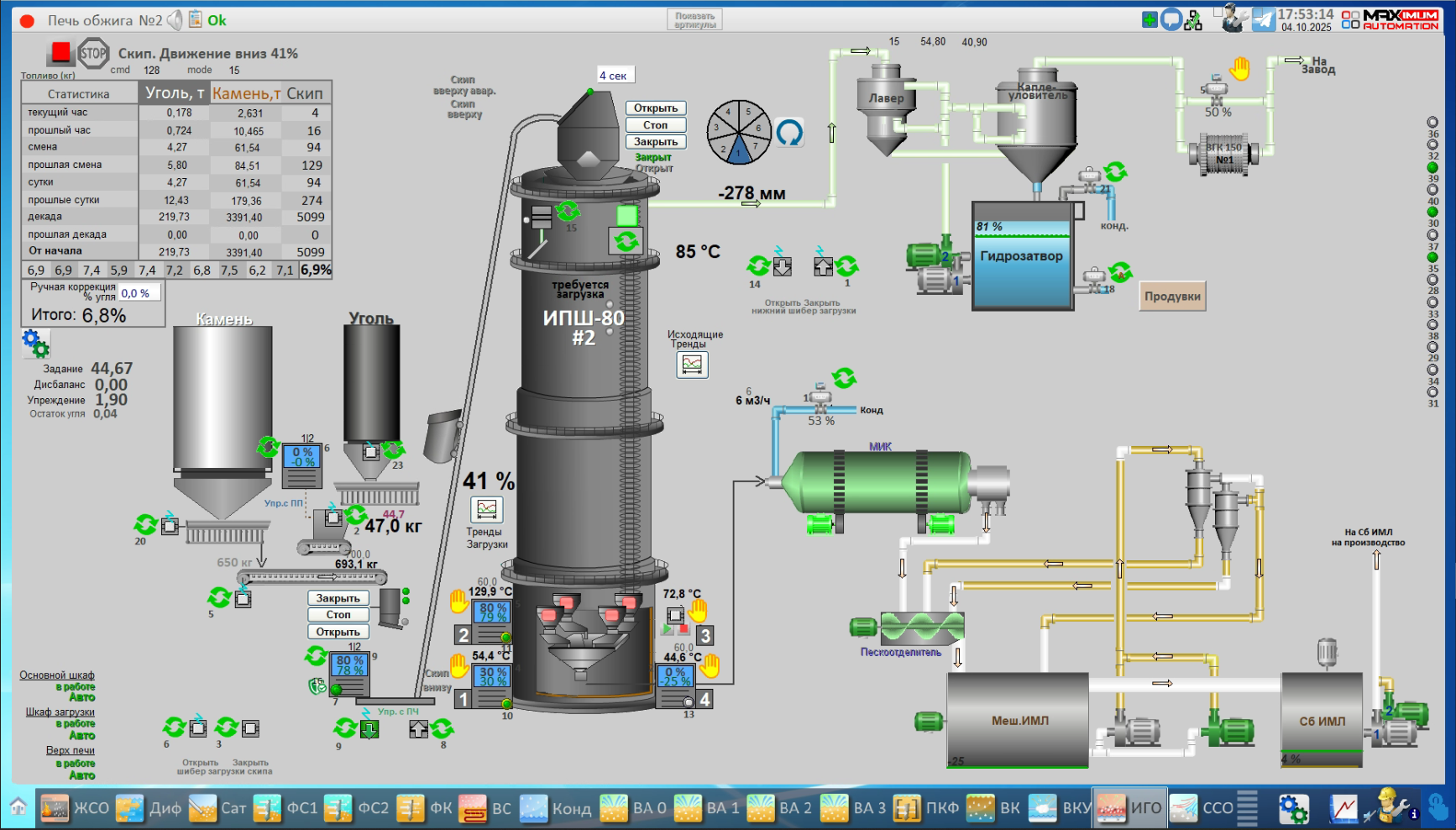
Task: Toggle manual mode hand near На Завод
Action: click(x=1239, y=69)
